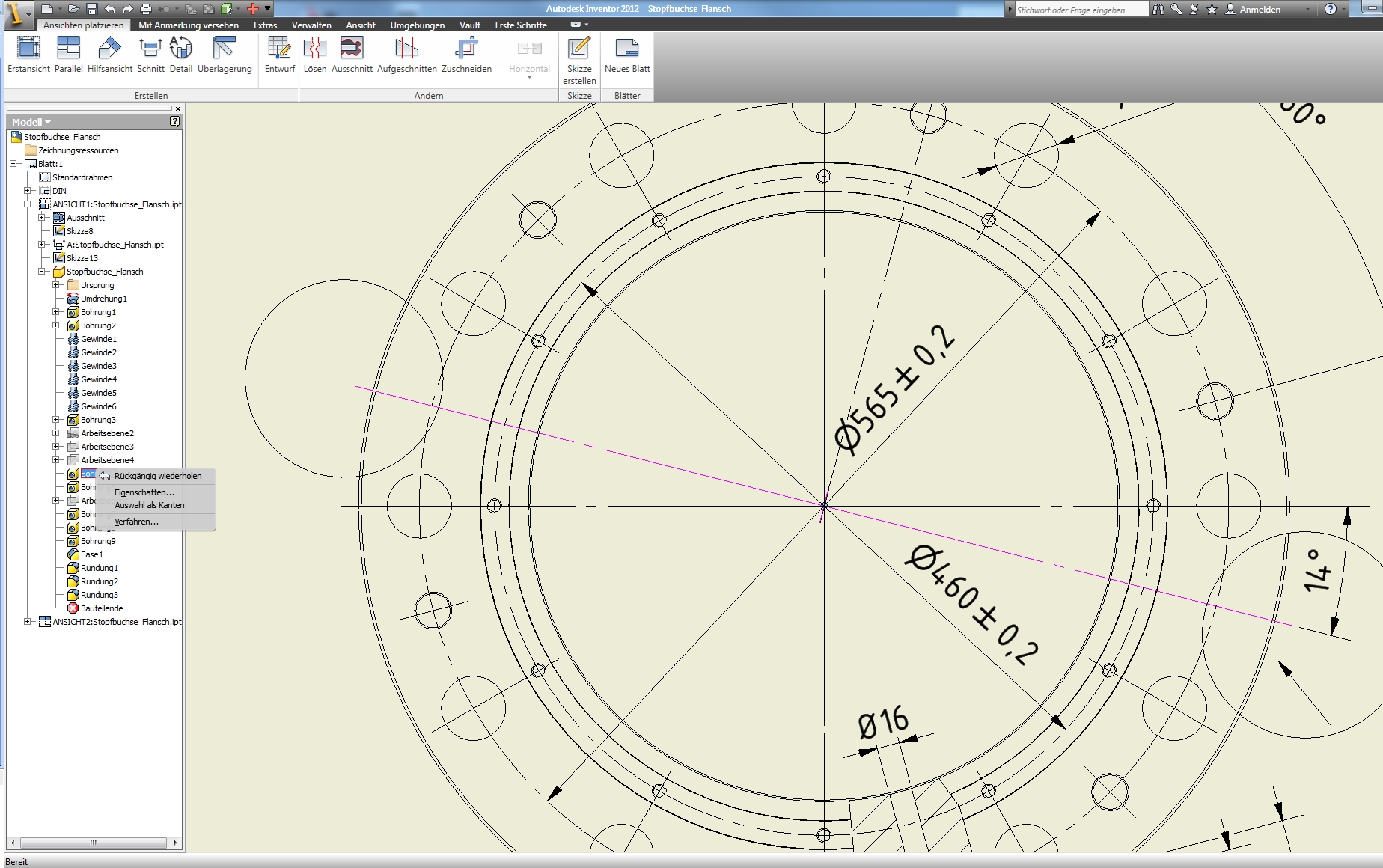1383x868 pixels.
Task: Click the Open file folder icon
Action: click(x=73, y=9)
